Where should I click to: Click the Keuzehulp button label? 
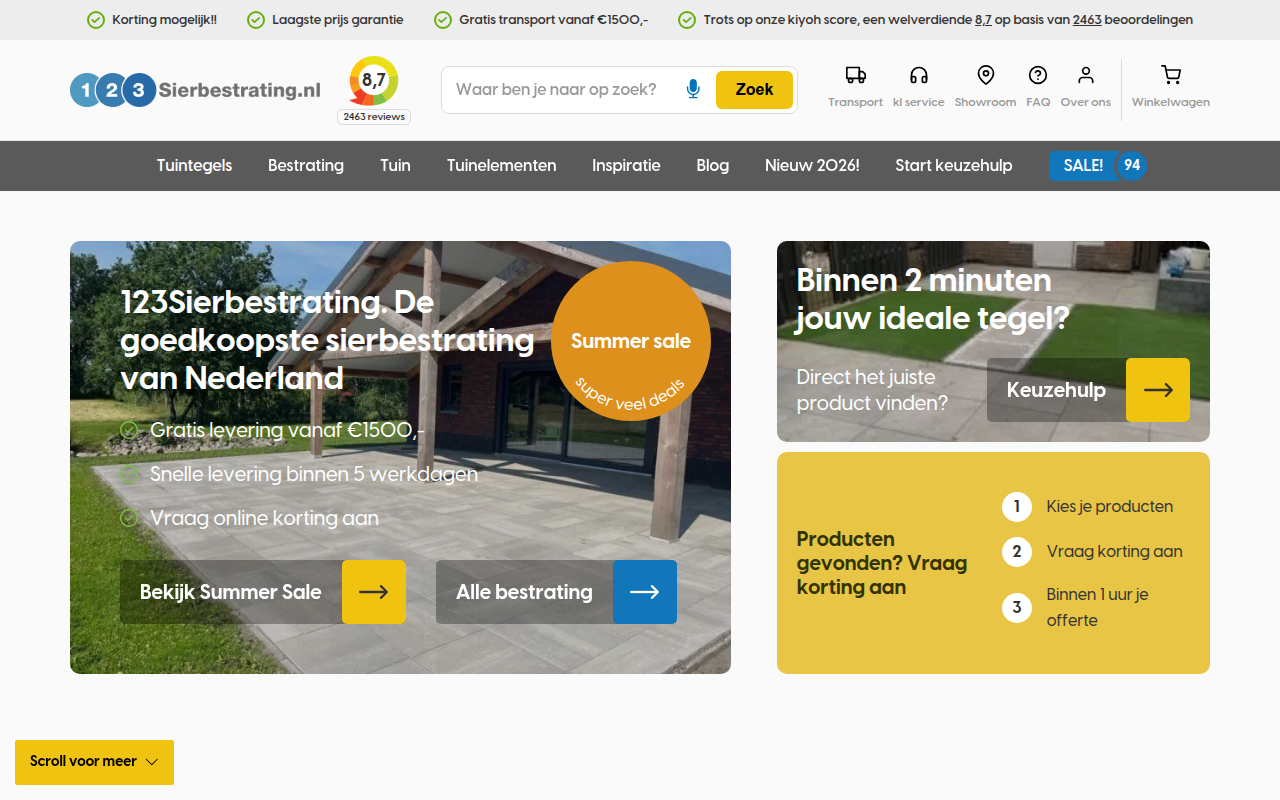(1056, 390)
